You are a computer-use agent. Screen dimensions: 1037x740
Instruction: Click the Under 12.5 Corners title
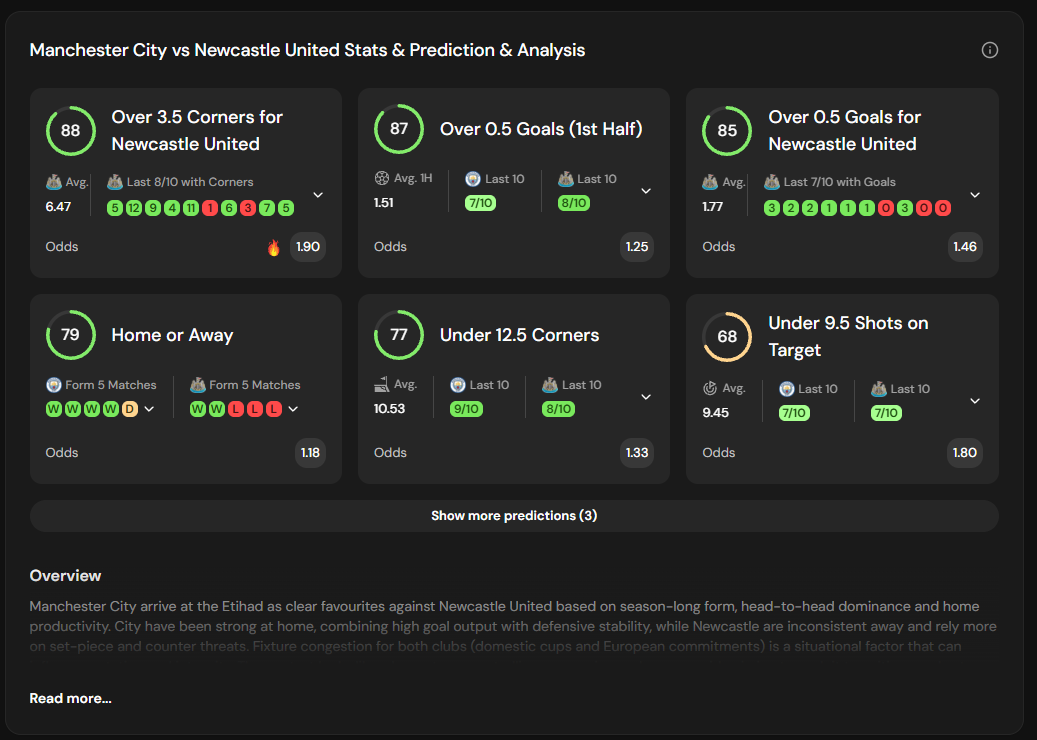coord(519,335)
